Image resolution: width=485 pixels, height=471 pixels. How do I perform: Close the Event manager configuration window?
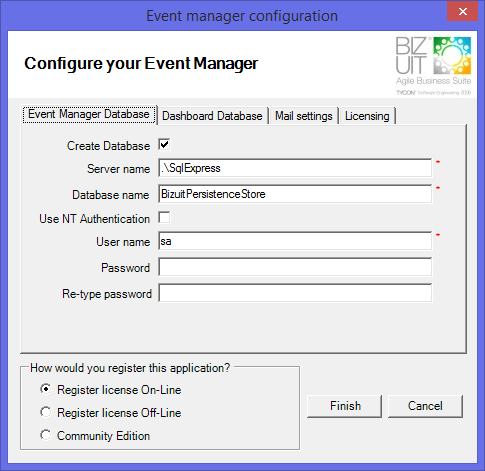tap(462, 12)
